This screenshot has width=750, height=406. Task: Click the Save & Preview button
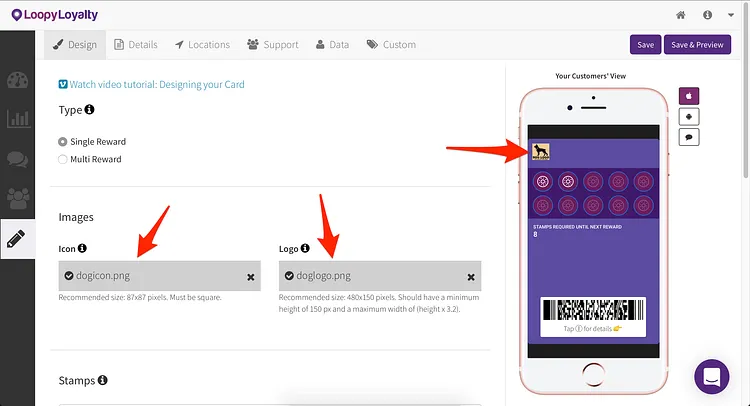(697, 44)
